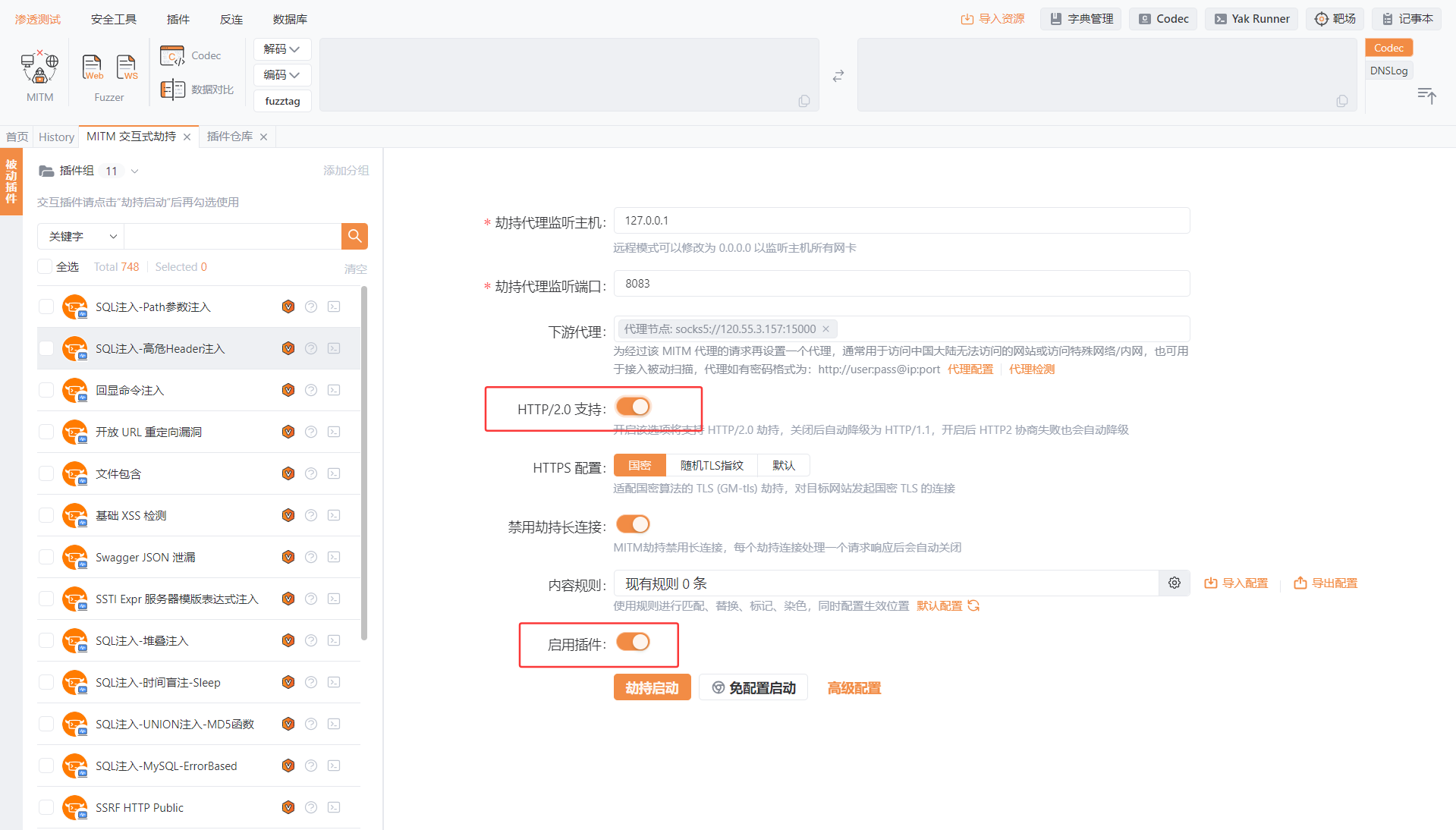Open the 关键字 search type dropdown
Image resolution: width=1456 pixels, height=830 pixels.
(x=81, y=237)
